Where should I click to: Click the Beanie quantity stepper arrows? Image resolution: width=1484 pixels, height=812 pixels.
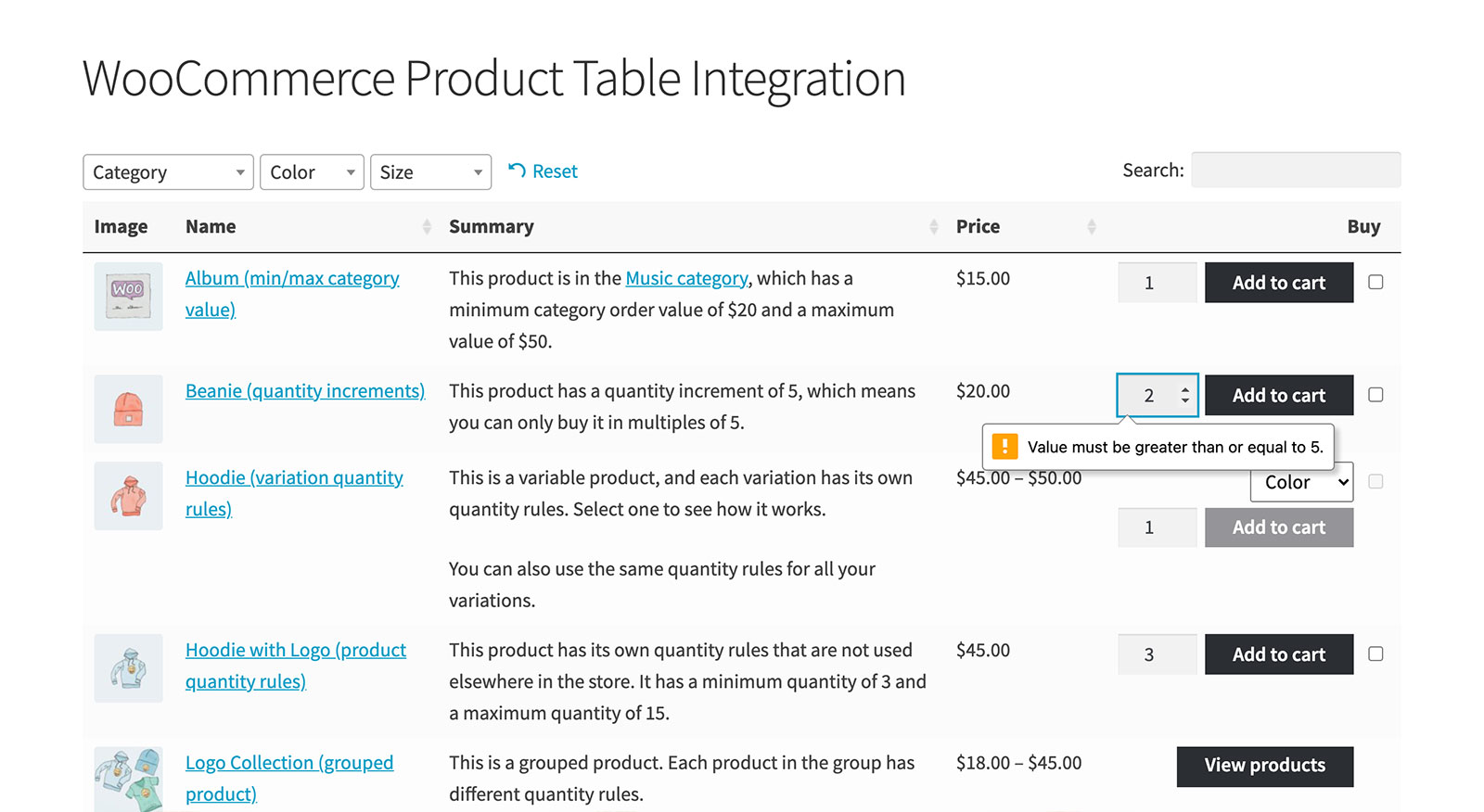[1184, 395]
